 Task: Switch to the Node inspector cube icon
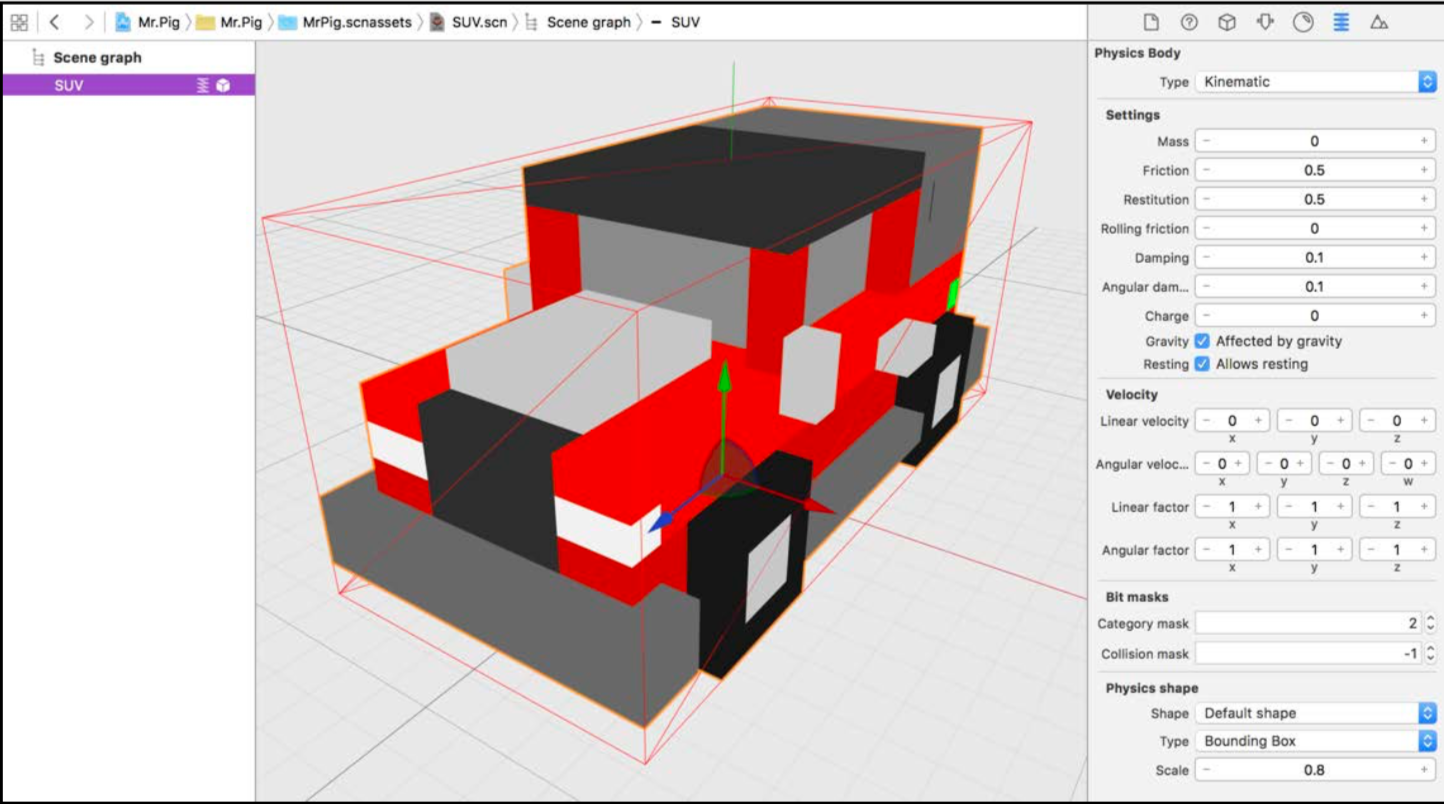pos(1227,22)
